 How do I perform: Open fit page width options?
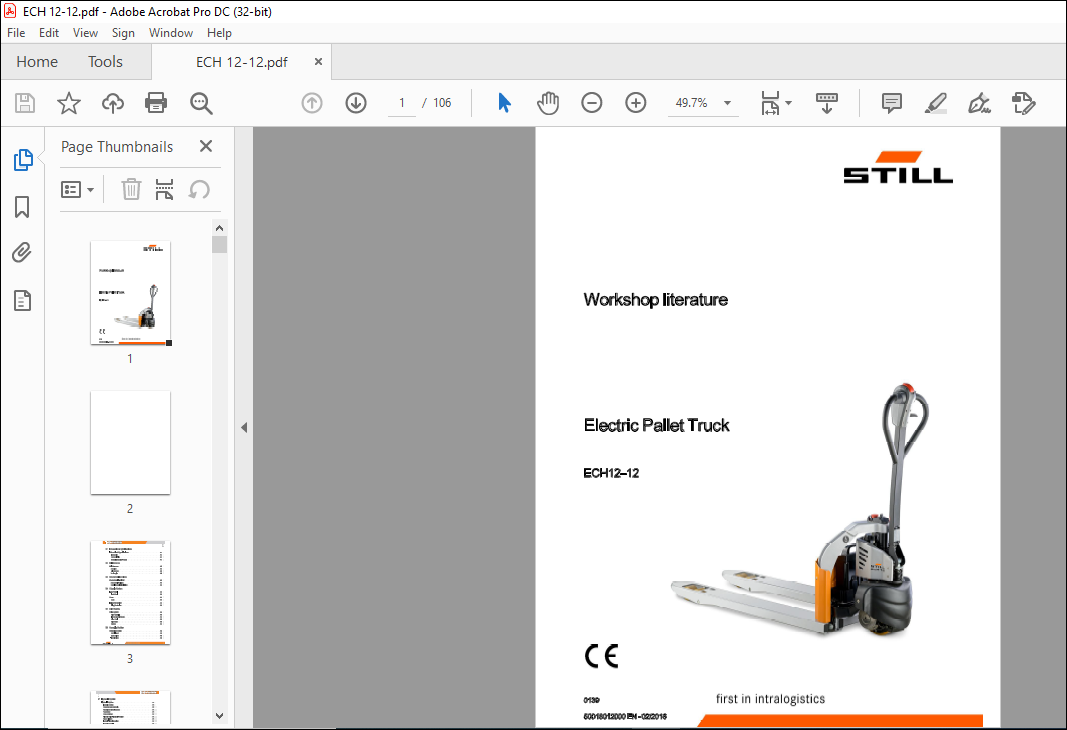coord(776,103)
